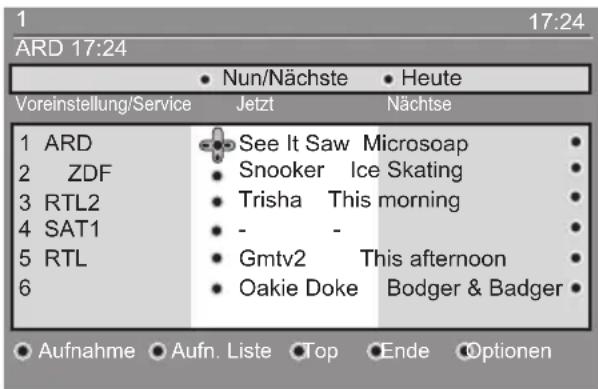Click the Jetzt column header
Image resolution: width=598 pixels, height=389 pixels.
[255, 104]
